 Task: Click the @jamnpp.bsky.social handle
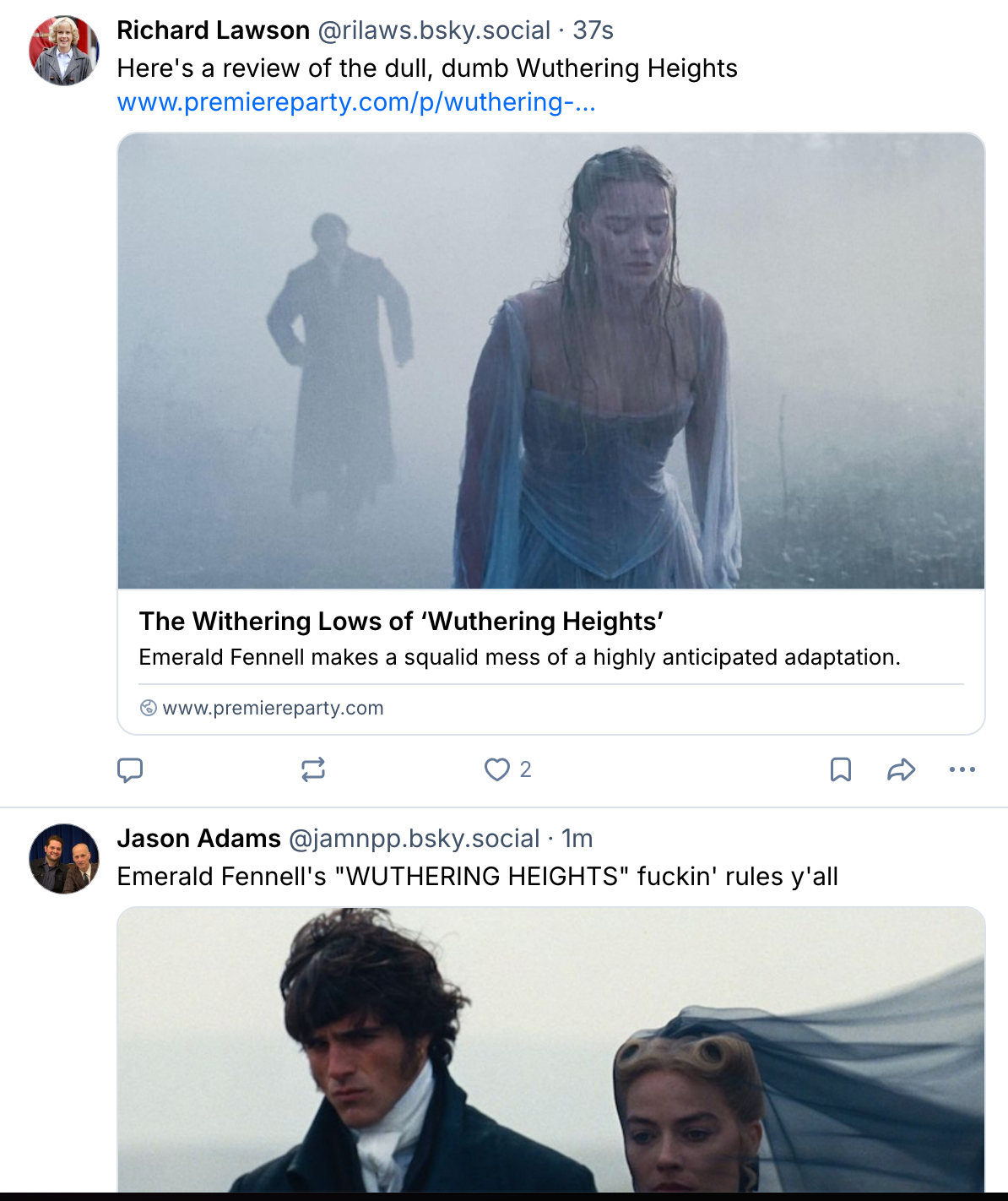pyautogui.click(x=414, y=838)
